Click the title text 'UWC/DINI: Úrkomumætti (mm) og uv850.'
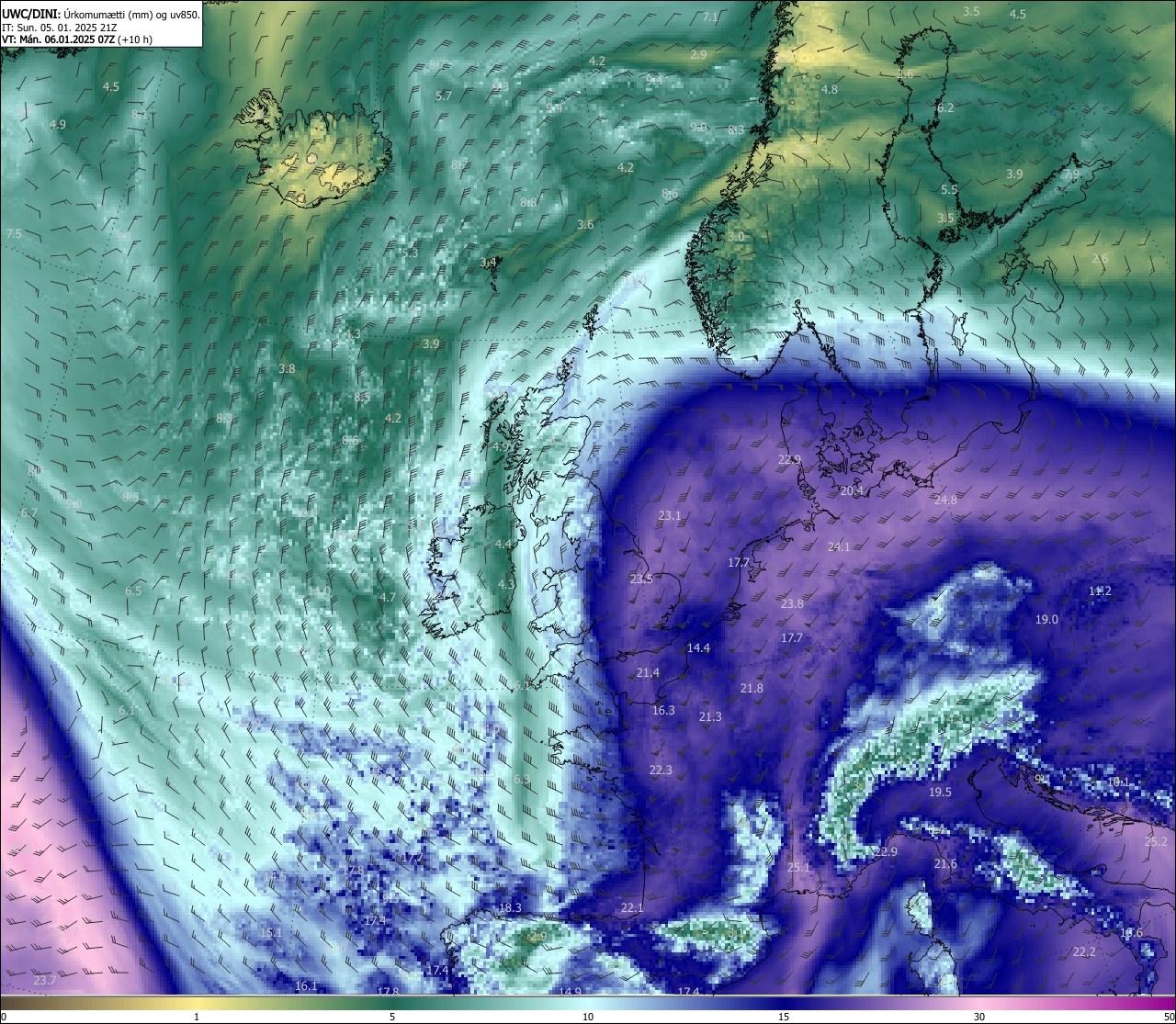The image size is (1176, 1024). click(x=101, y=14)
